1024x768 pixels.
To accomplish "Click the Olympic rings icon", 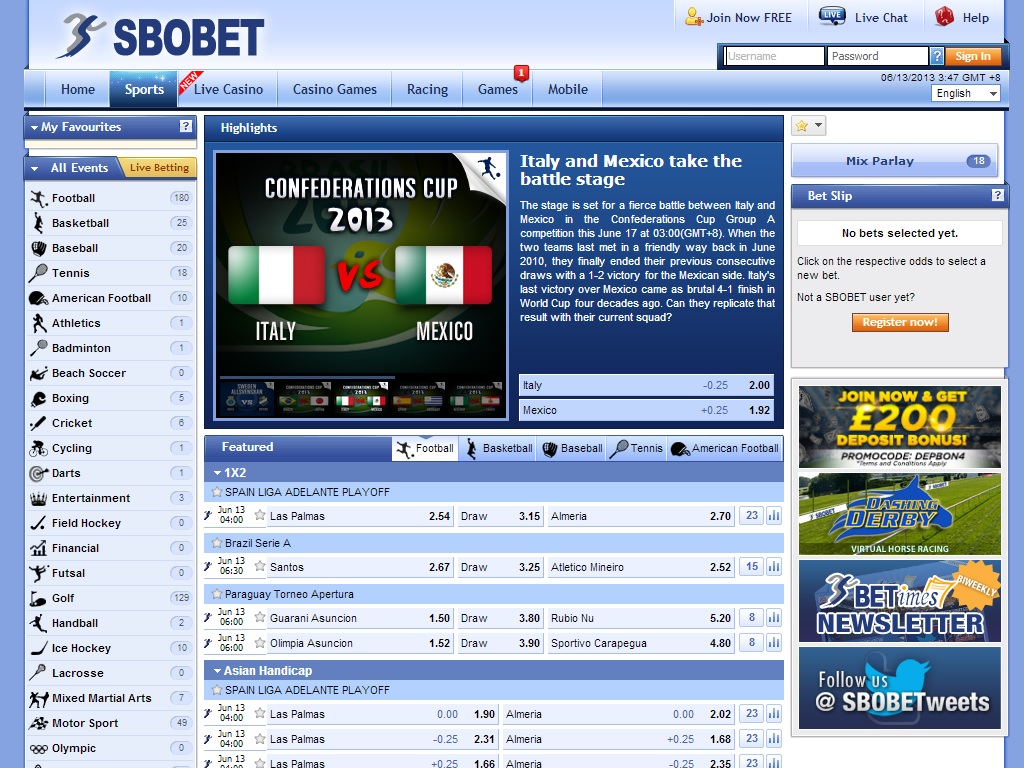I will click(39, 748).
